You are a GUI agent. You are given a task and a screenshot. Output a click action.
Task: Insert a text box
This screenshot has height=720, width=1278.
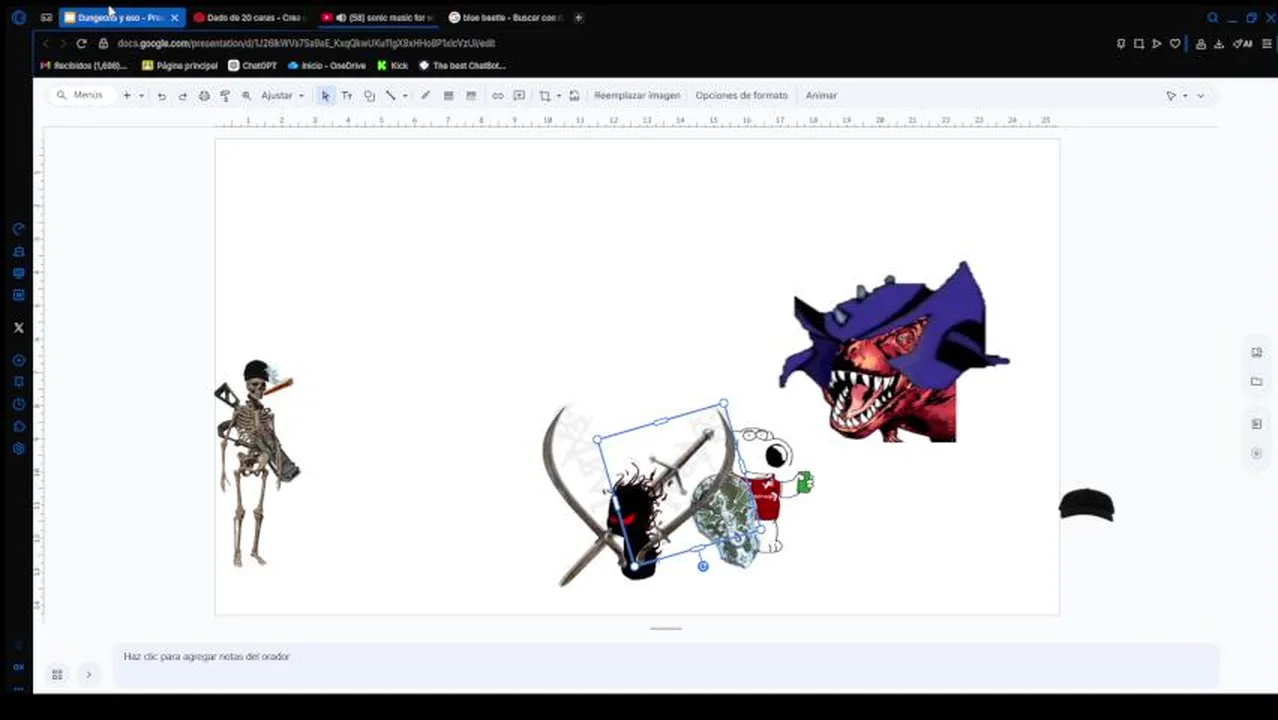coord(347,96)
